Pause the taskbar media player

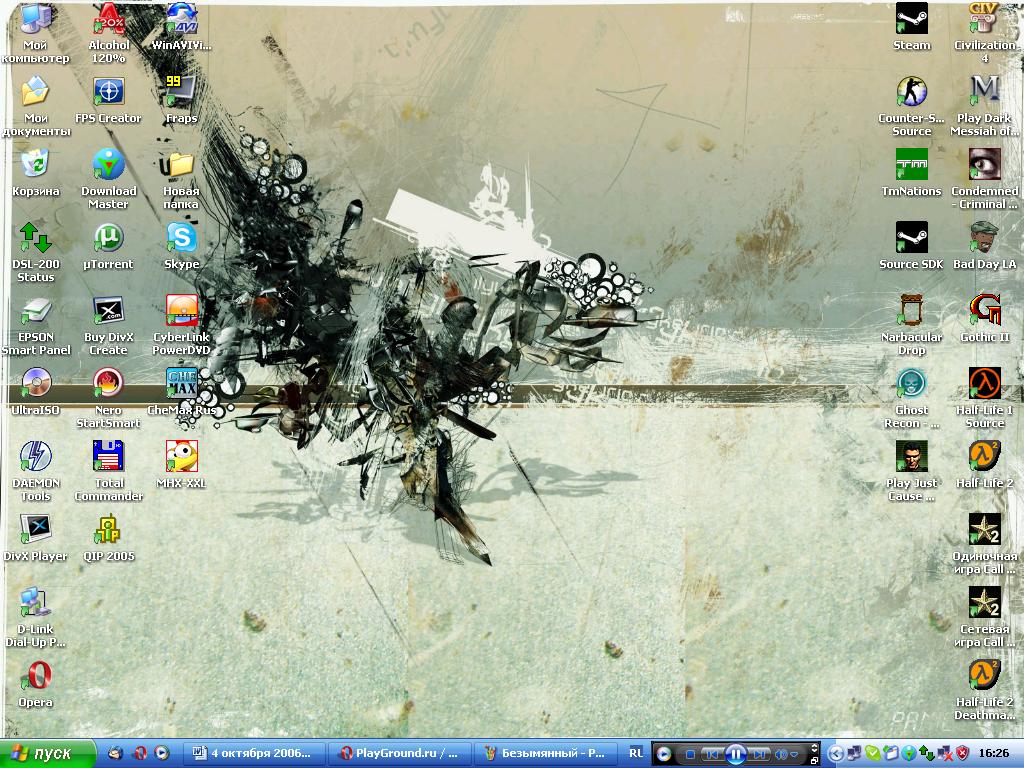[735, 754]
